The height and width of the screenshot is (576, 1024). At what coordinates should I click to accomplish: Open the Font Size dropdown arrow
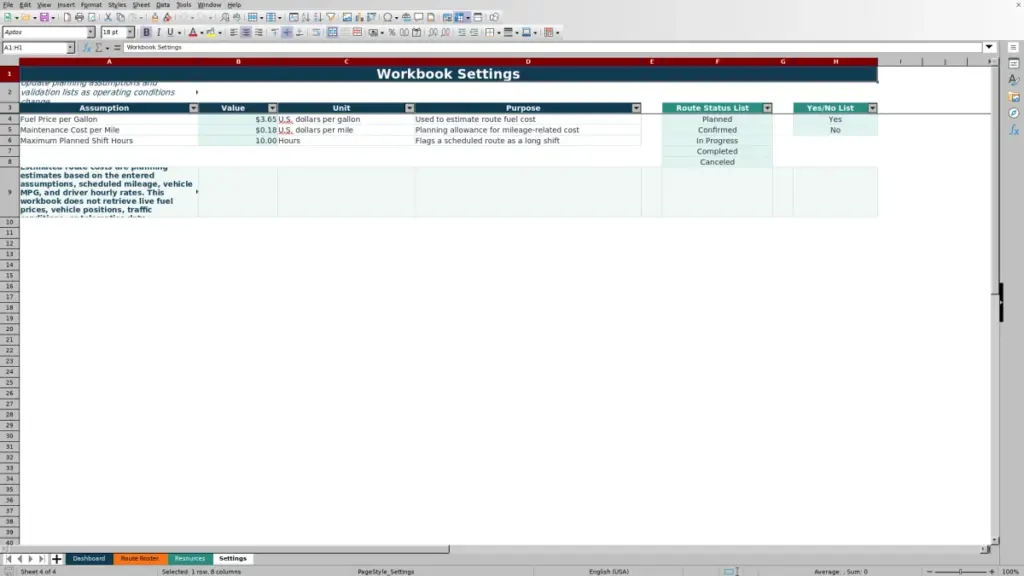(130, 32)
